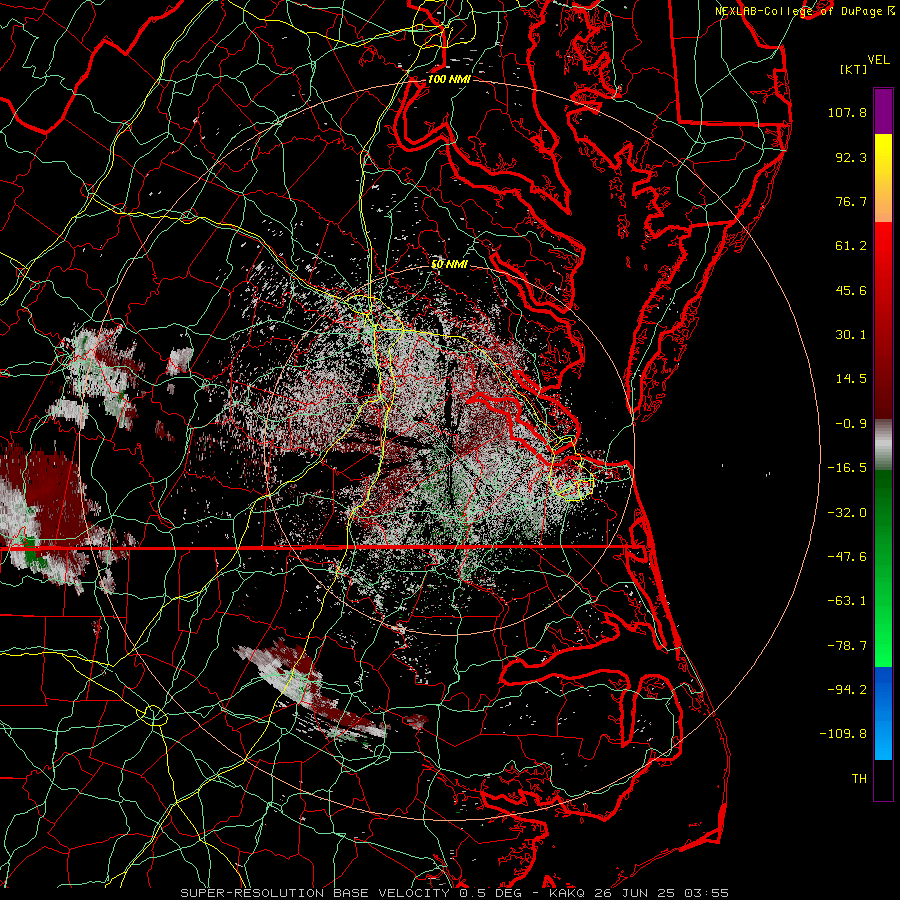Click the [KT] units label
Screen dimensions: 900x900
[853, 69]
